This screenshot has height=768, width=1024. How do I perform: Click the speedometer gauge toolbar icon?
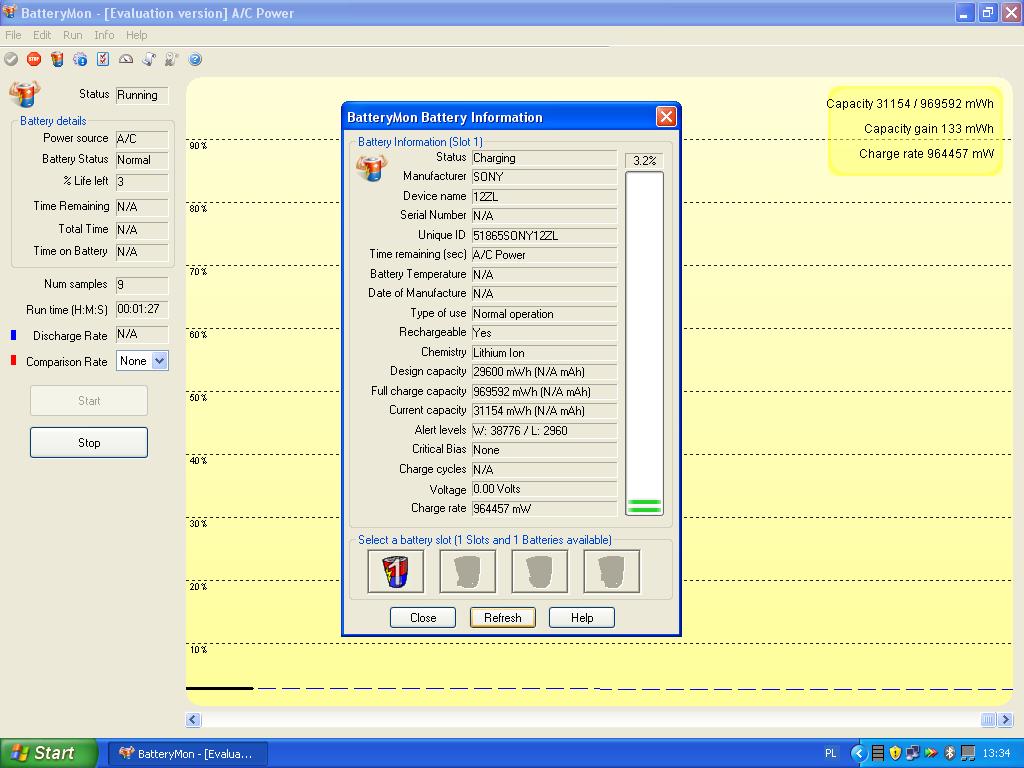pos(126,59)
